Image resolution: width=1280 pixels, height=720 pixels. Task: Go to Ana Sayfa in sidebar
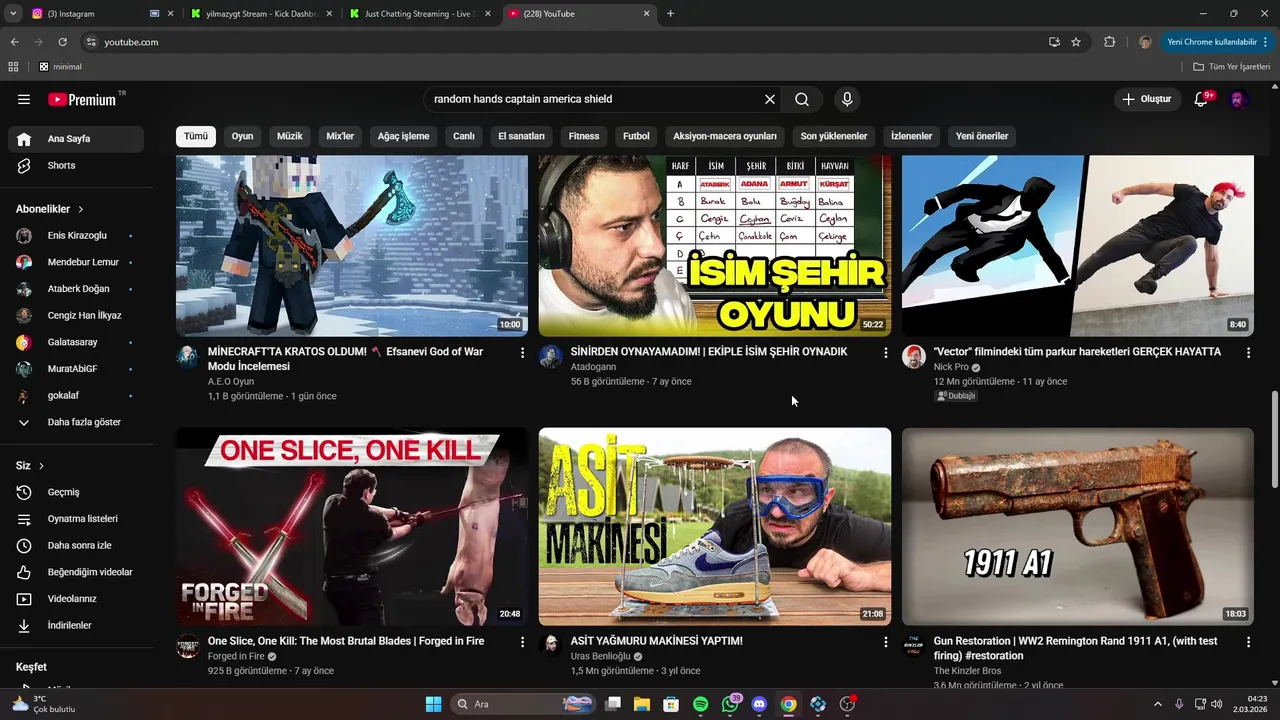76,139
